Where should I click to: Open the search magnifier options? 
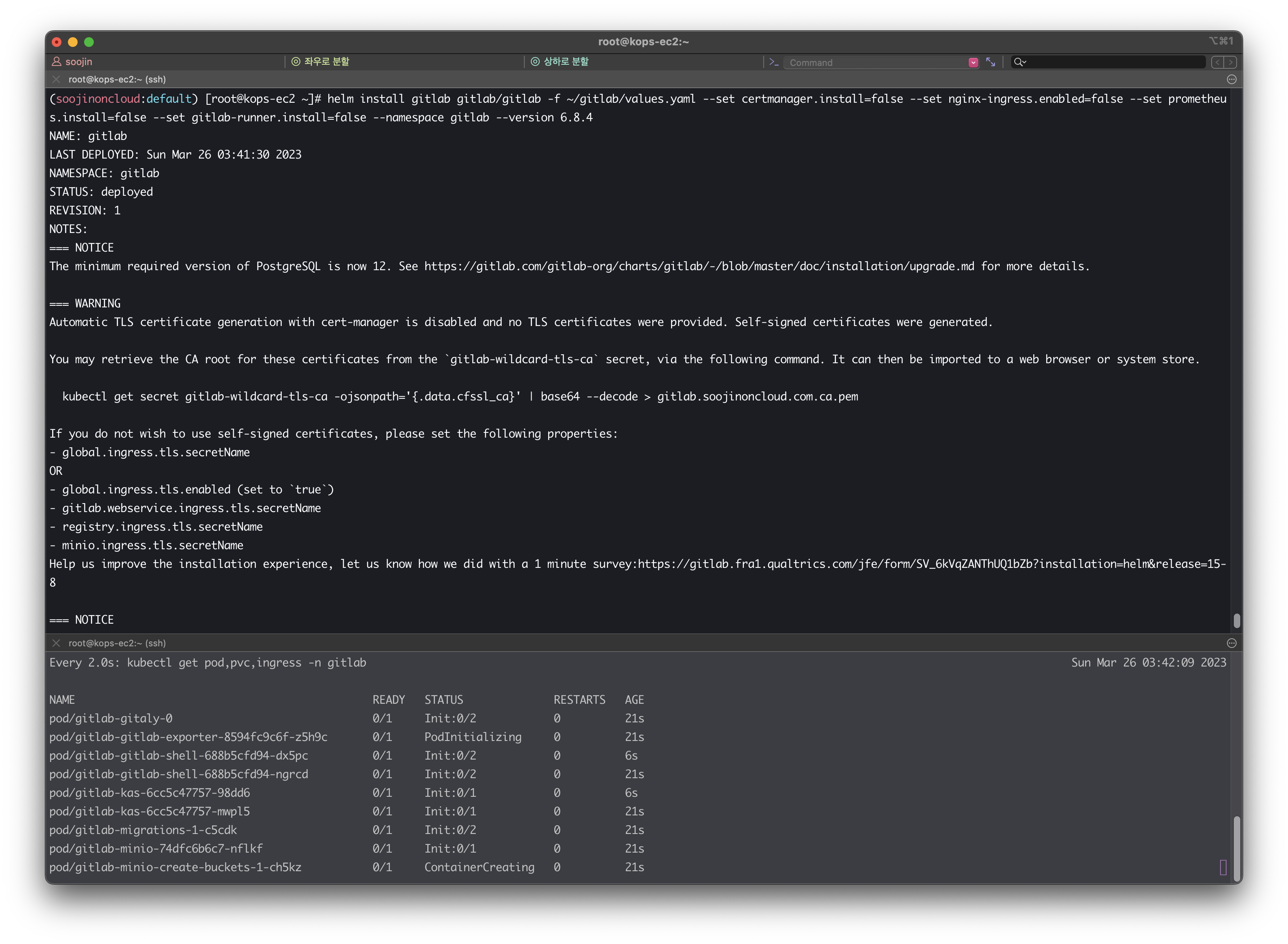click(1020, 62)
